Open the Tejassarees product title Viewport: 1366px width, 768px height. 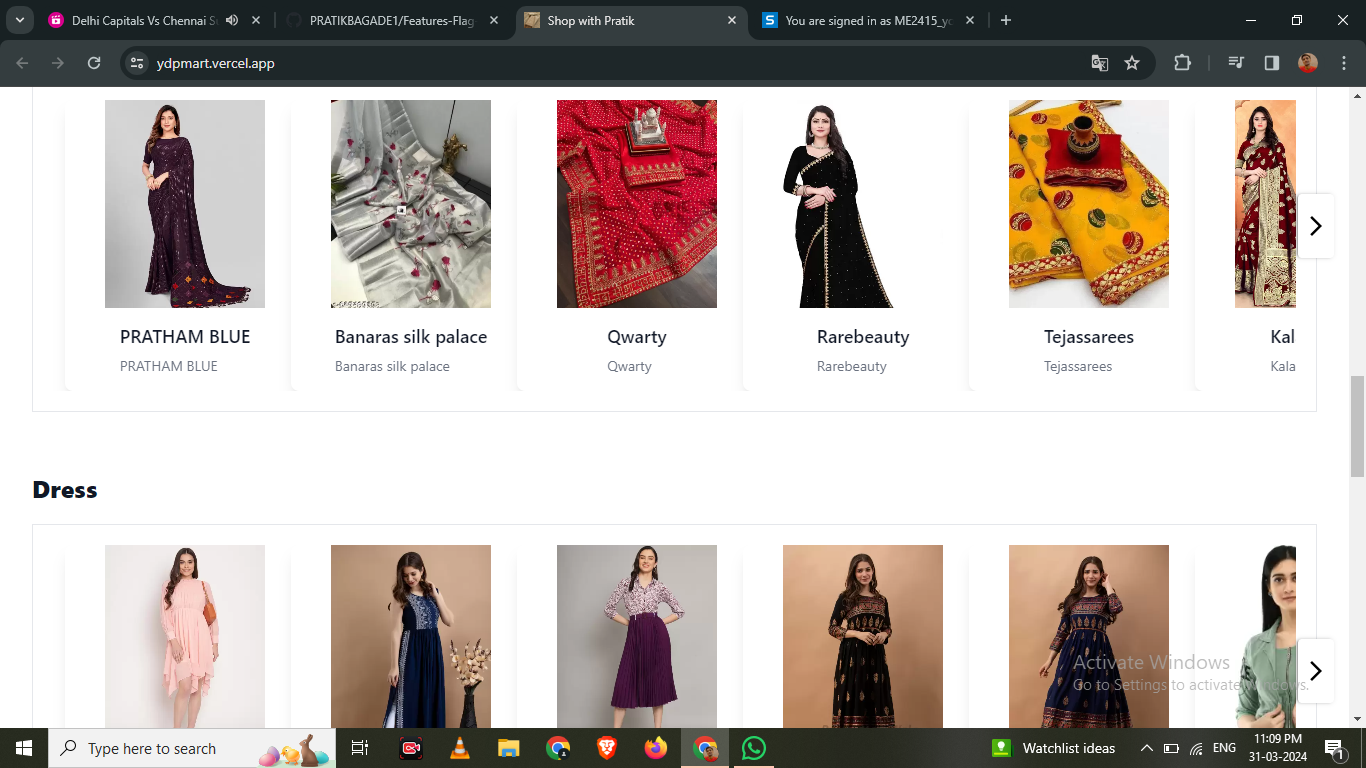click(x=1089, y=337)
